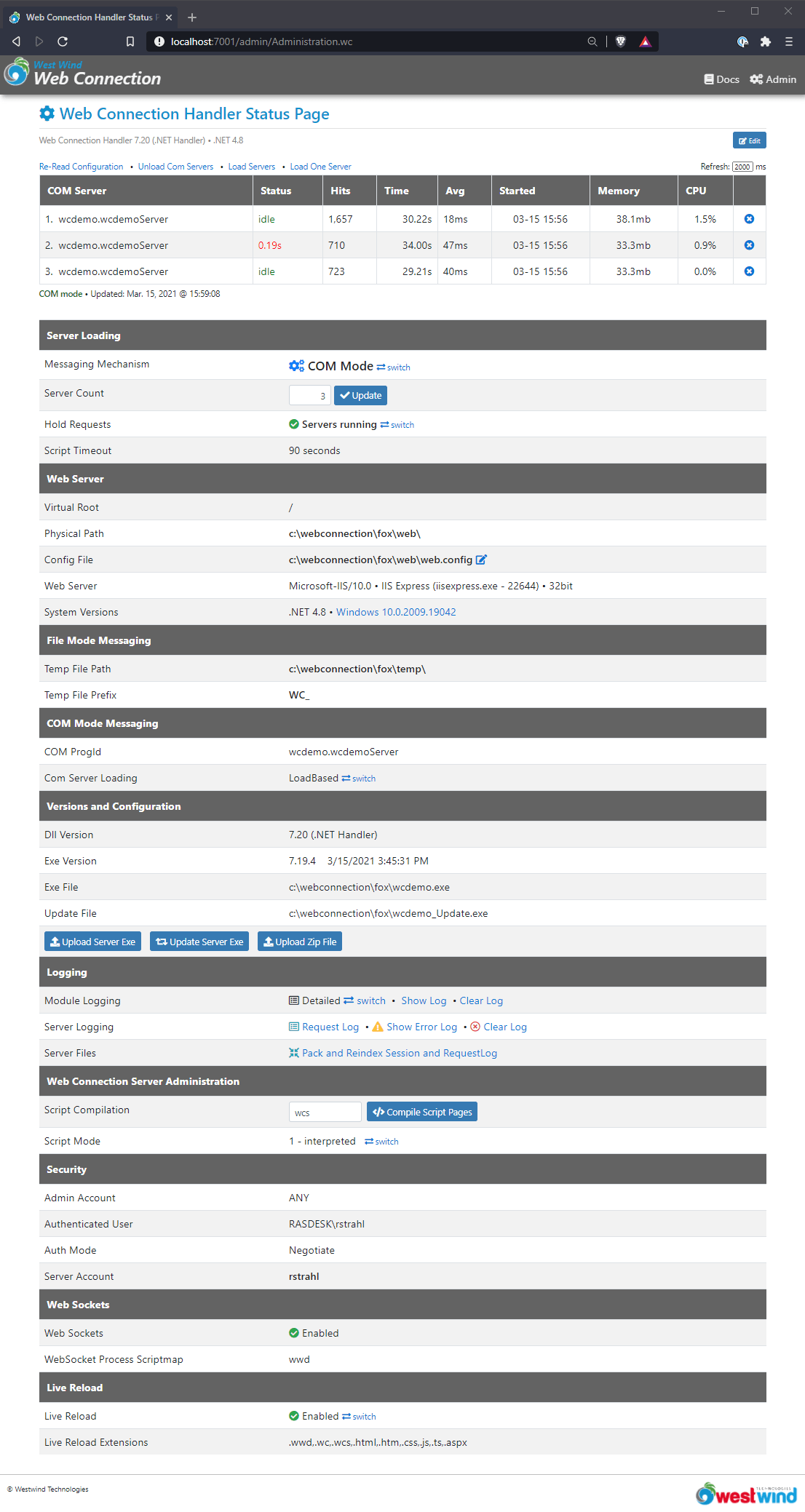Clear the Server Logging log
Viewport: 805px width, 1512px height.
[x=505, y=1027]
